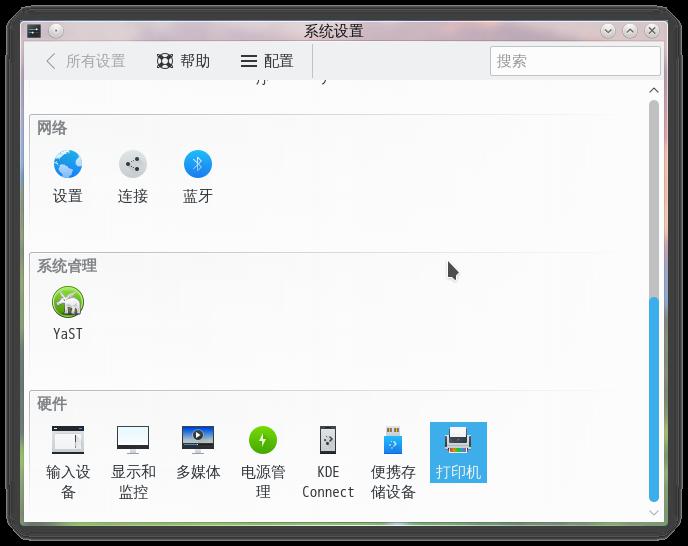Click the scrollbar up arrow
Viewport: 688px width, 546px height.
tap(654, 90)
